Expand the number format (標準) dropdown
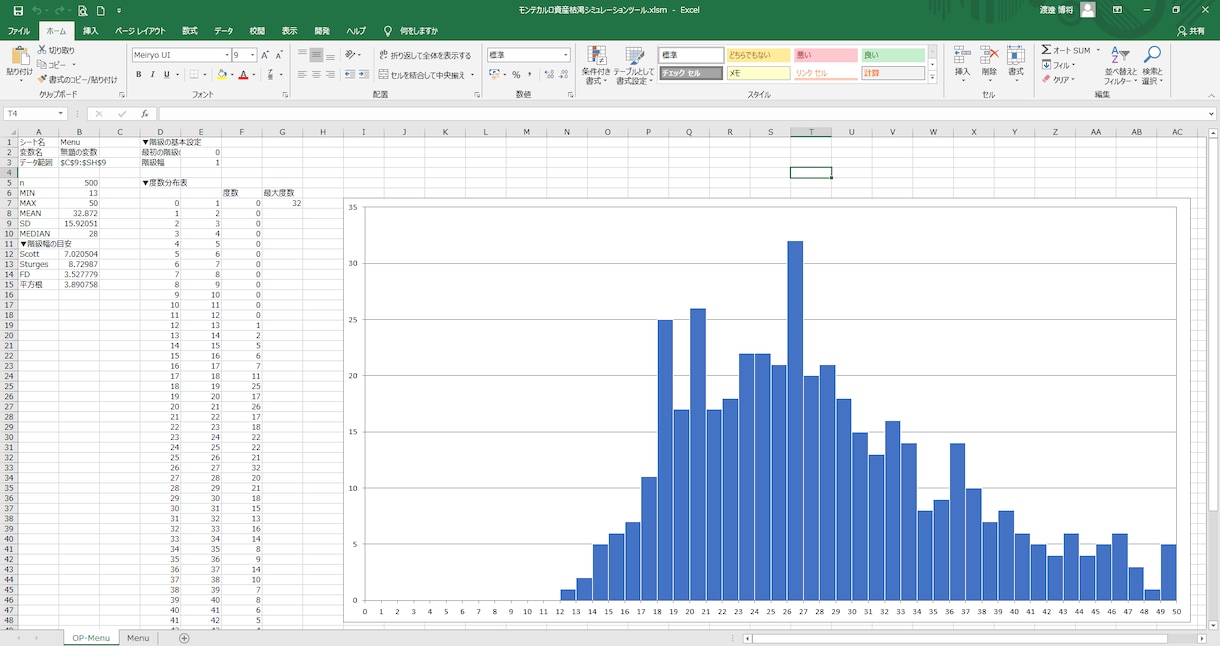This screenshot has height=646, width=1220. pos(566,55)
